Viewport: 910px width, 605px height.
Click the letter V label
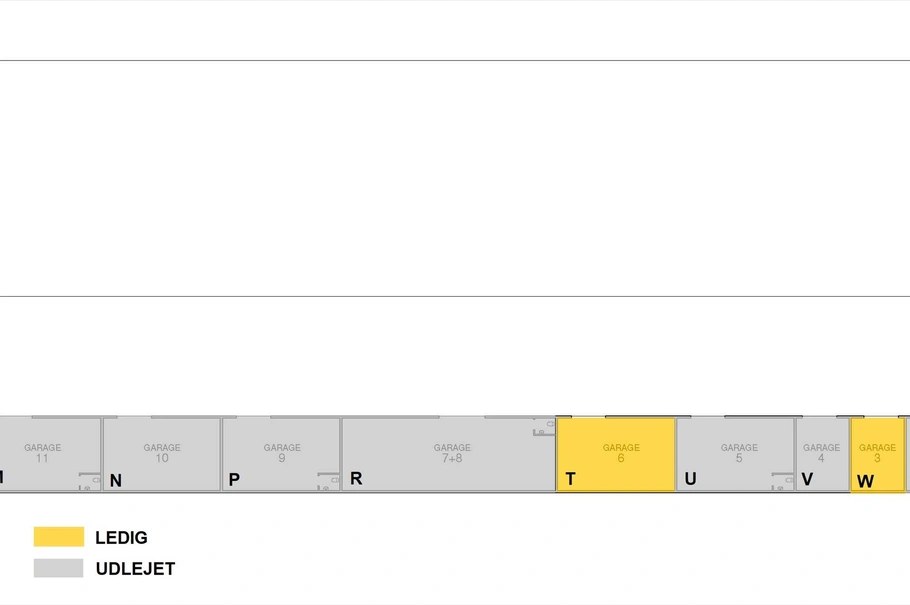tap(807, 479)
